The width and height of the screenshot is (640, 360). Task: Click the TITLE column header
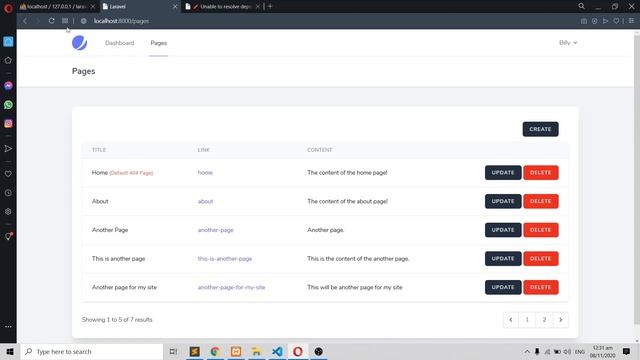pyautogui.click(x=99, y=150)
